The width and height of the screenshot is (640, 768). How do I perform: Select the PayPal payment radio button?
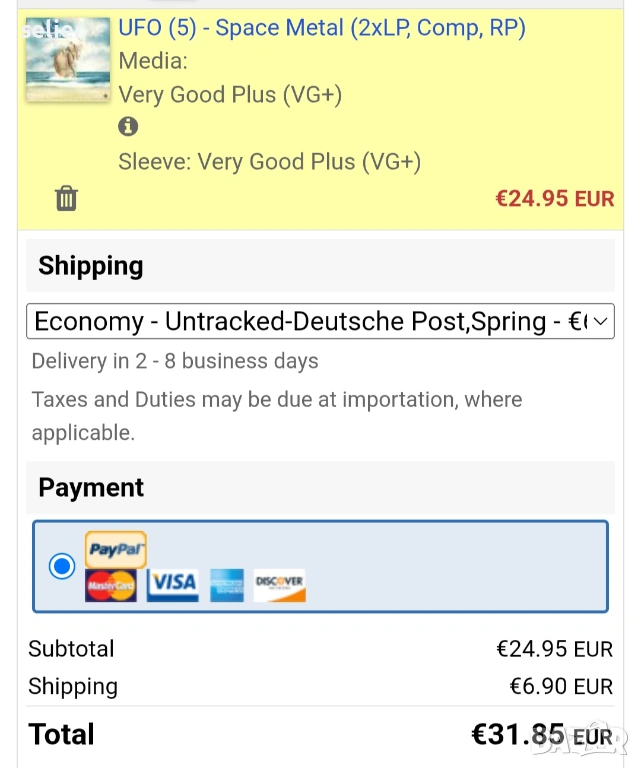(62, 566)
